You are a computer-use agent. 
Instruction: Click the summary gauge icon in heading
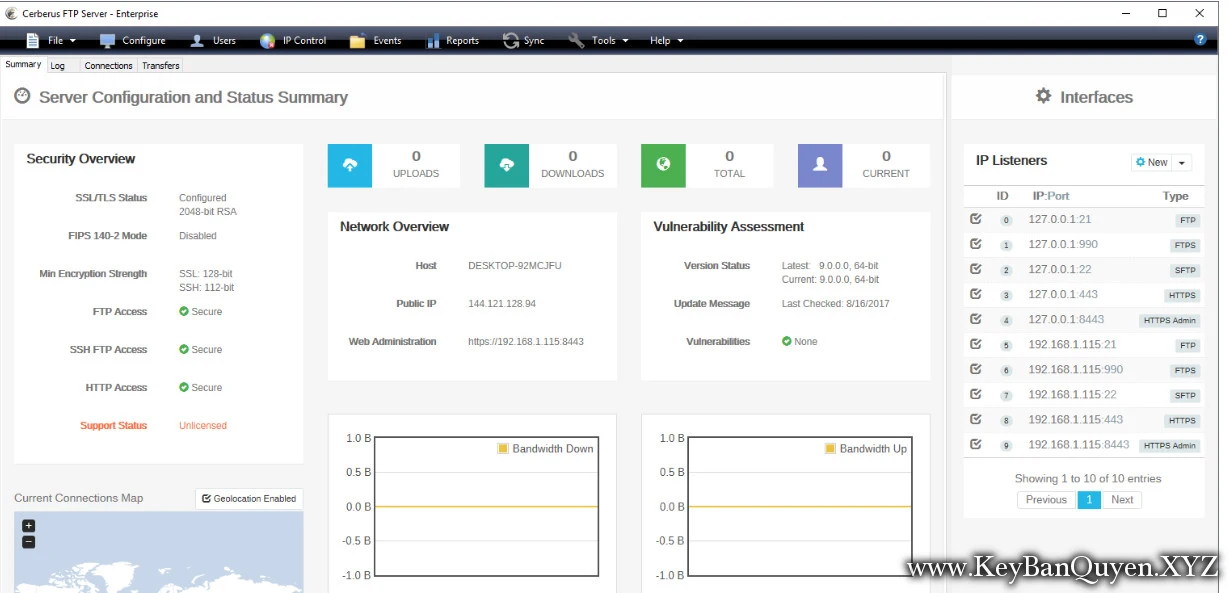22,96
